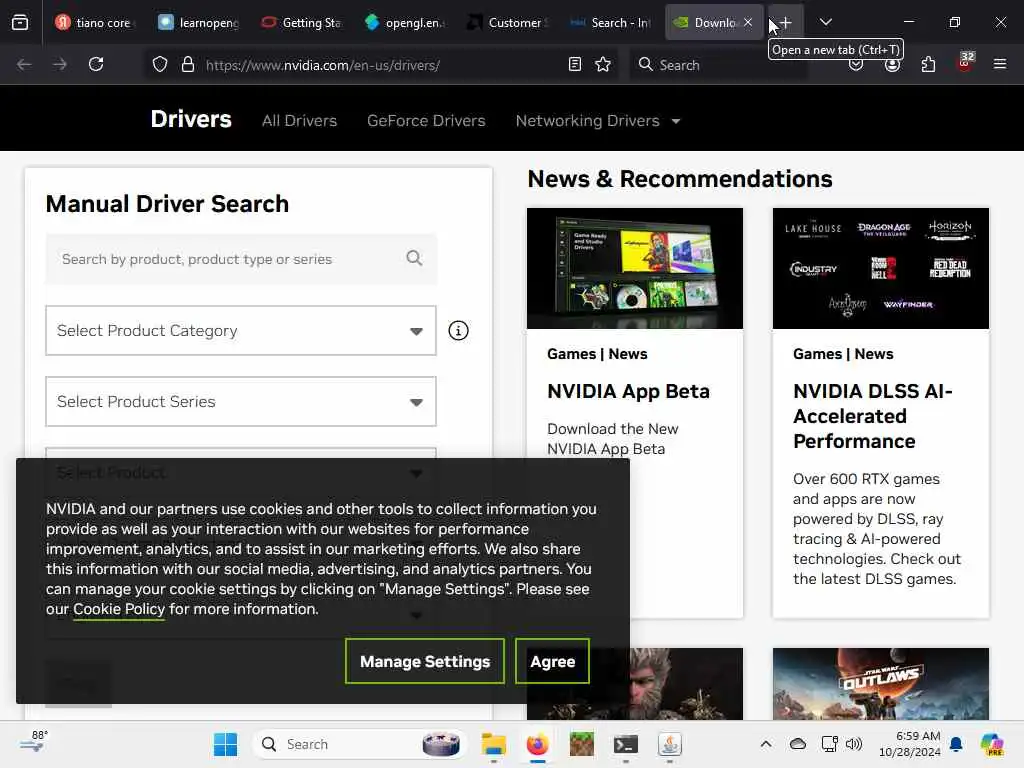The height and width of the screenshot is (768, 1024).
Task: View site security lock info
Action: [188, 64]
